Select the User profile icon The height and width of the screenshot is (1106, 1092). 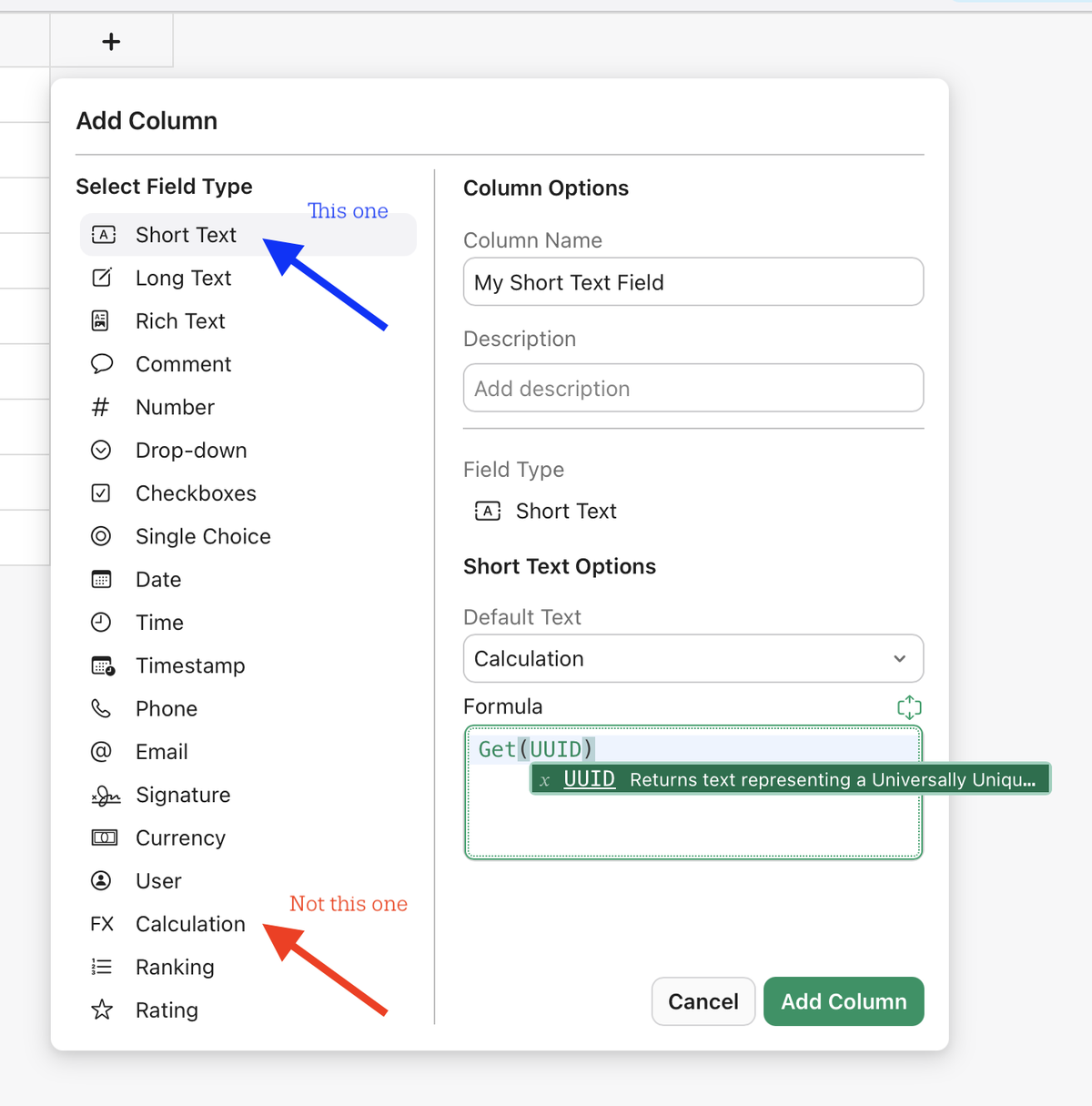pos(101,880)
